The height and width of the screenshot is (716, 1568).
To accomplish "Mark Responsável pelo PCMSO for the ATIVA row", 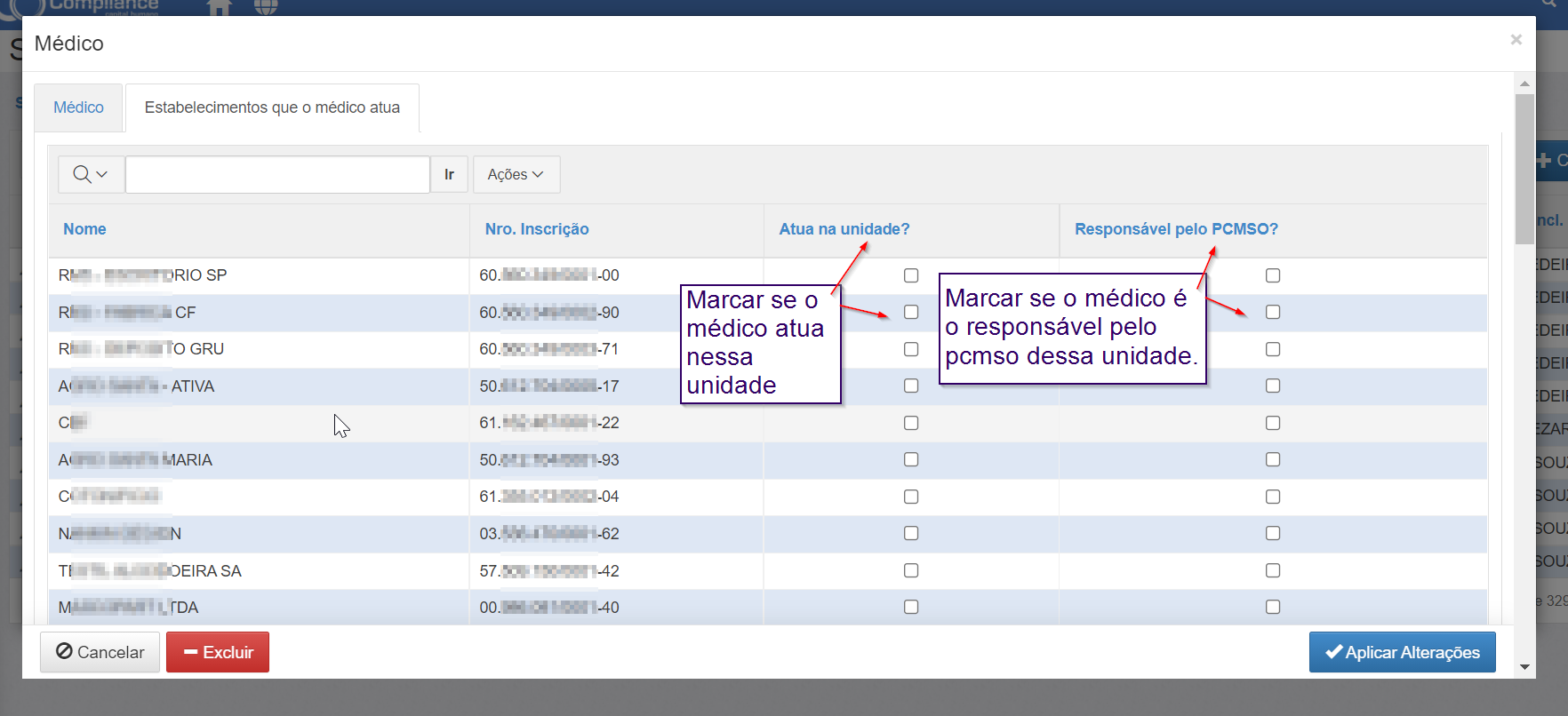I will pyautogui.click(x=1273, y=386).
